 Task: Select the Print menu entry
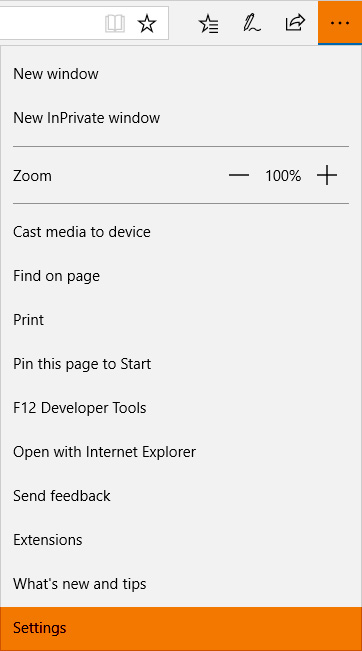(181, 320)
